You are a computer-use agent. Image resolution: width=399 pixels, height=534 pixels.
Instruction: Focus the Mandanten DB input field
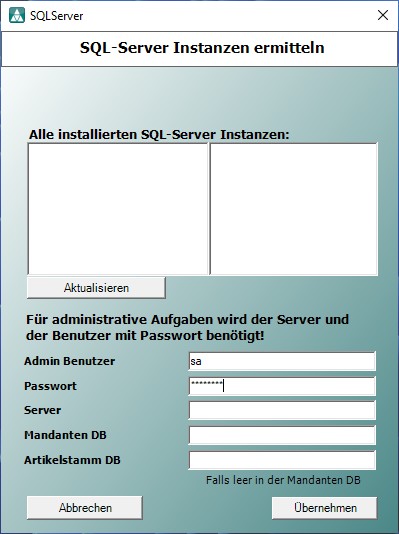pos(282,435)
